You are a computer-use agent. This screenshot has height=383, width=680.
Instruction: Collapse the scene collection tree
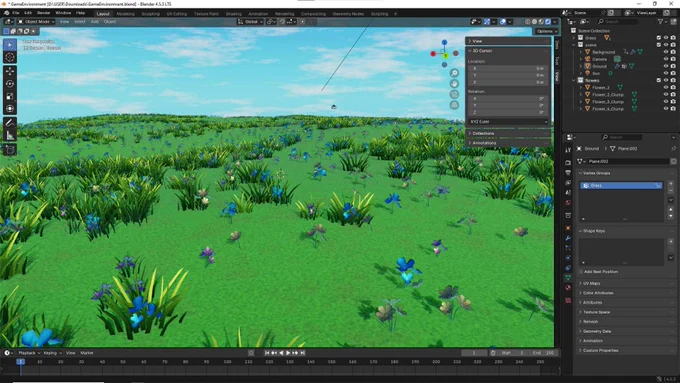[x=574, y=45]
